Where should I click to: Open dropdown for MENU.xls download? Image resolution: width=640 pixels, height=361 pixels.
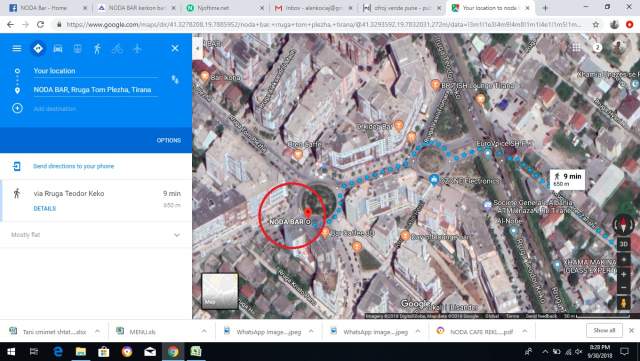point(204,331)
